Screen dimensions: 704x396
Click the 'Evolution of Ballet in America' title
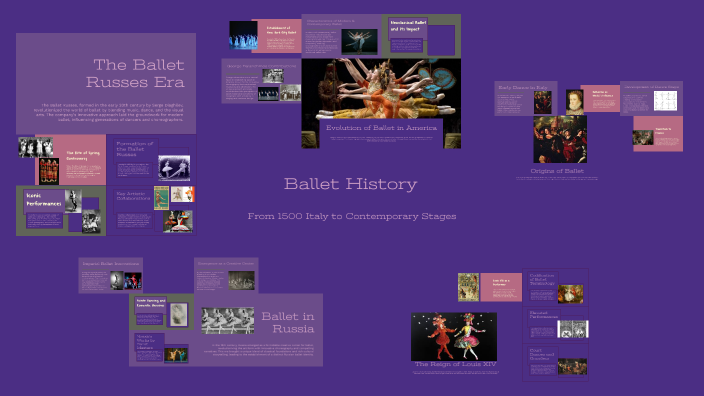point(381,128)
